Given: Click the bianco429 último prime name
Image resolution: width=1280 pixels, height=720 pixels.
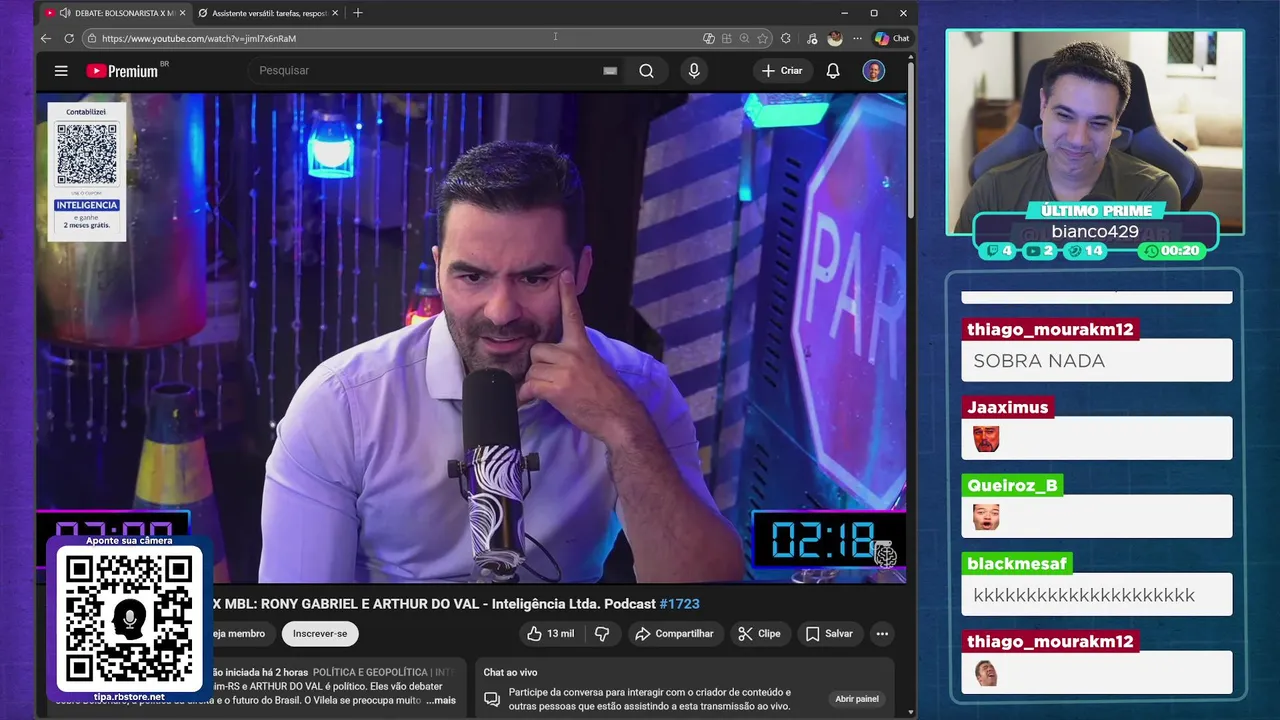Looking at the screenshot, I should coord(1095,231).
